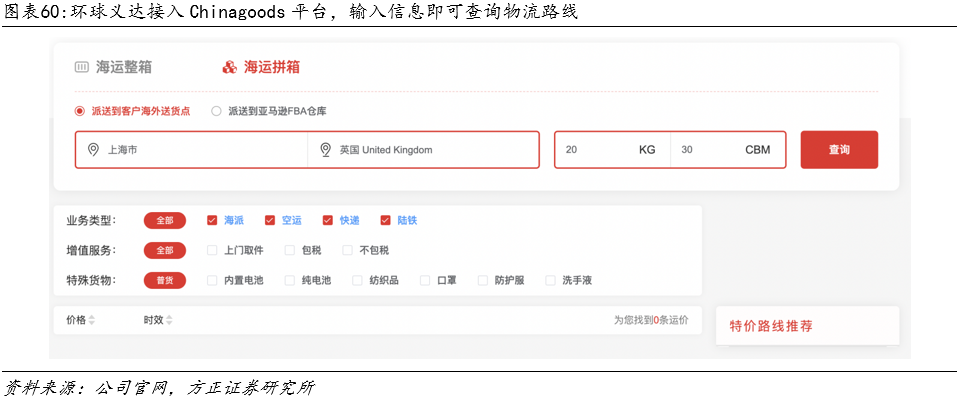Click the container icon beside 海运整箱
This screenshot has width=957, height=396.
tap(82, 67)
